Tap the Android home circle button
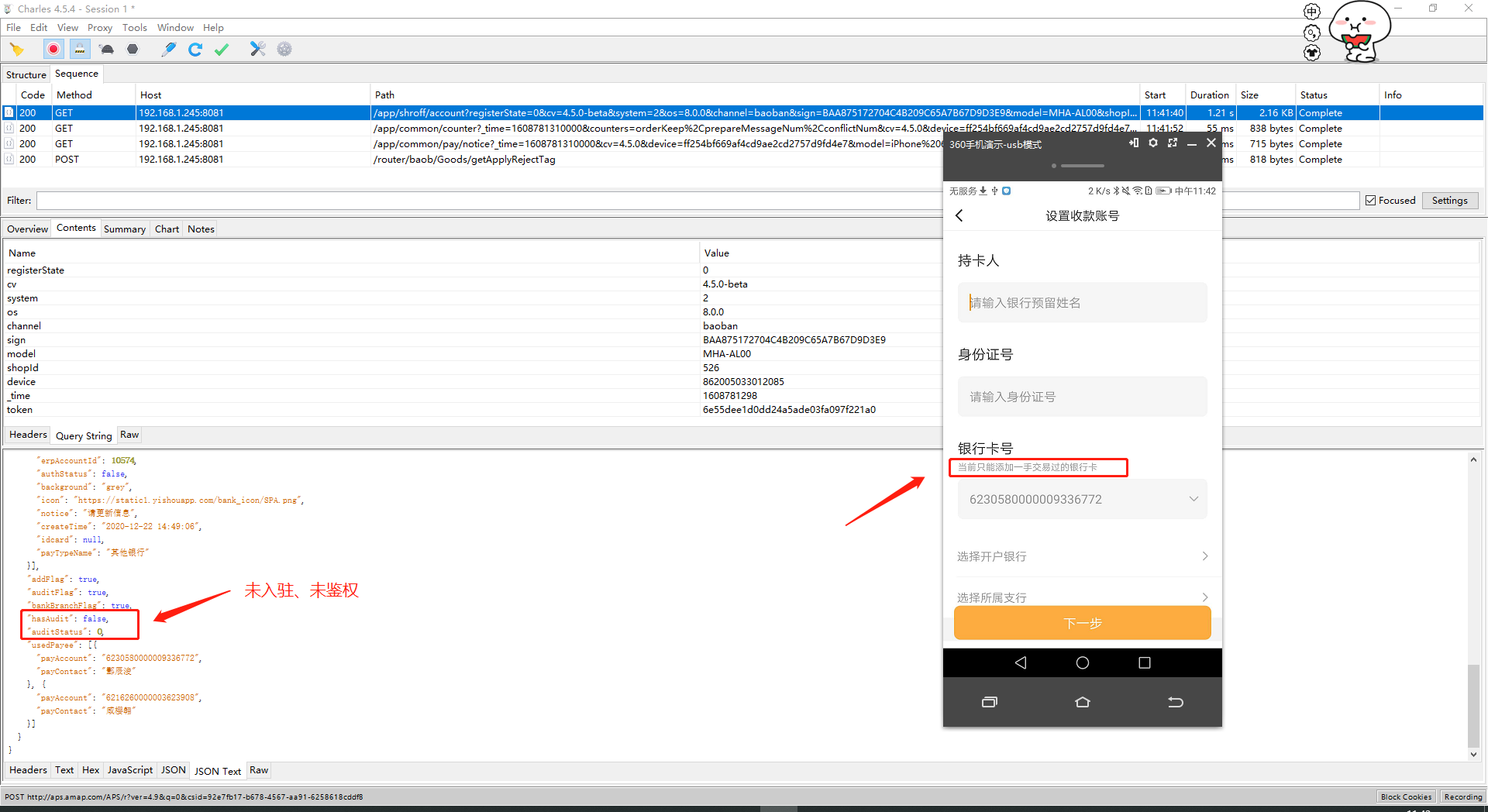This screenshot has width=1488, height=812. pos(1083,662)
